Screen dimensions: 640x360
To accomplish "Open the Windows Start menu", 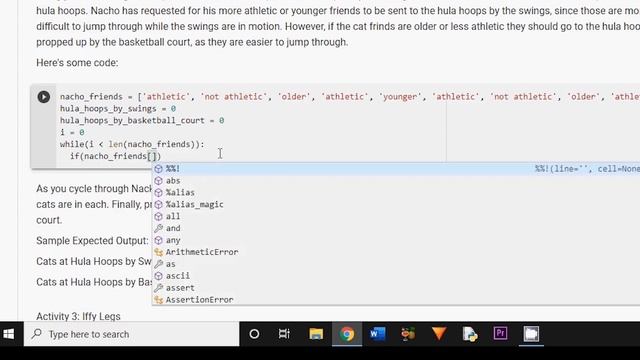I will (9, 334).
